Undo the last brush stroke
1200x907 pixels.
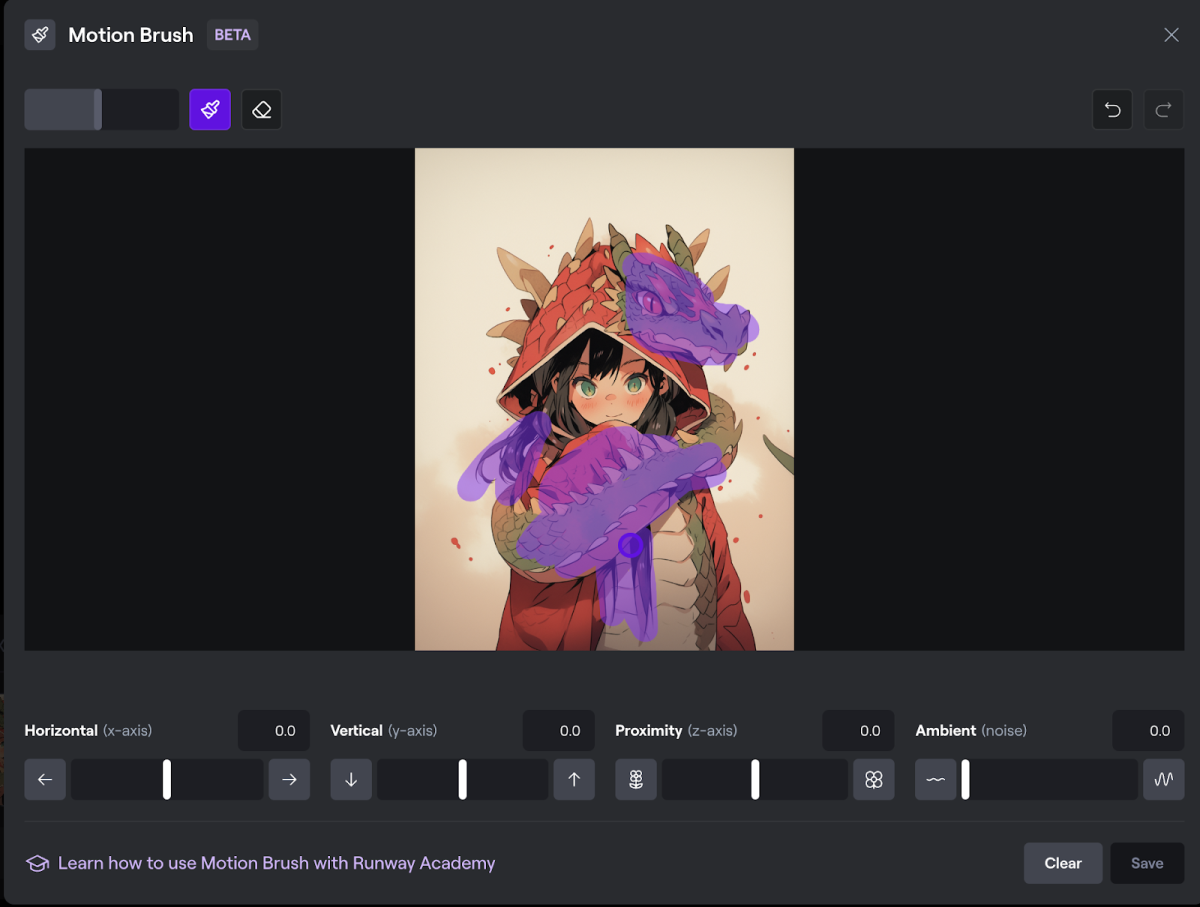coord(1112,110)
